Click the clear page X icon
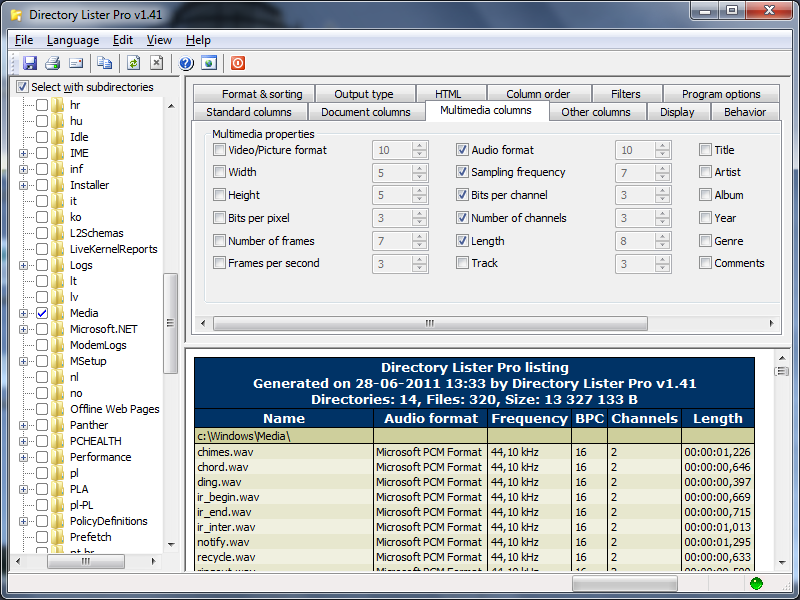 click(157, 63)
